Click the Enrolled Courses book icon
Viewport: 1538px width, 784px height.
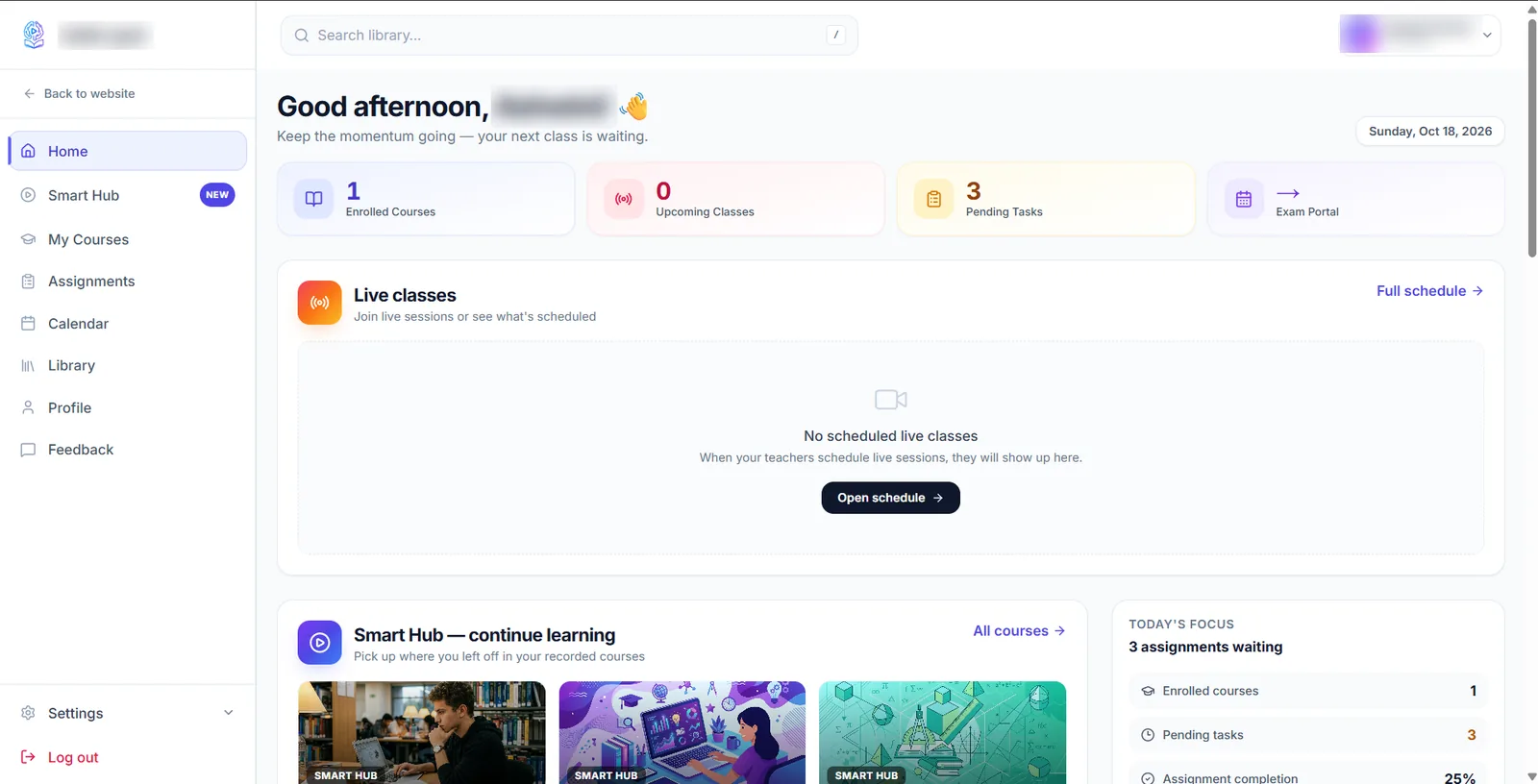313,199
